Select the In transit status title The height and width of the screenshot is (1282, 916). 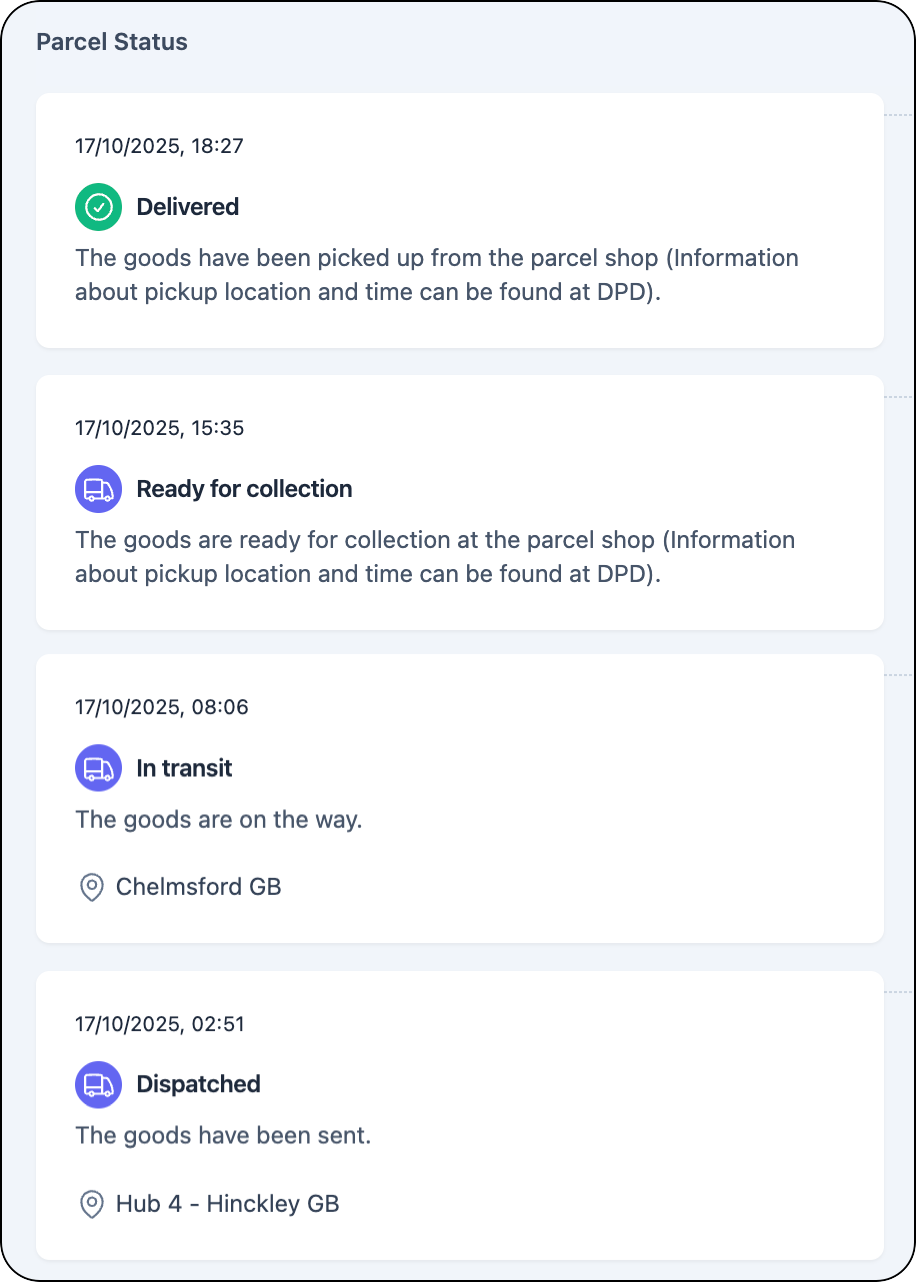coord(184,768)
